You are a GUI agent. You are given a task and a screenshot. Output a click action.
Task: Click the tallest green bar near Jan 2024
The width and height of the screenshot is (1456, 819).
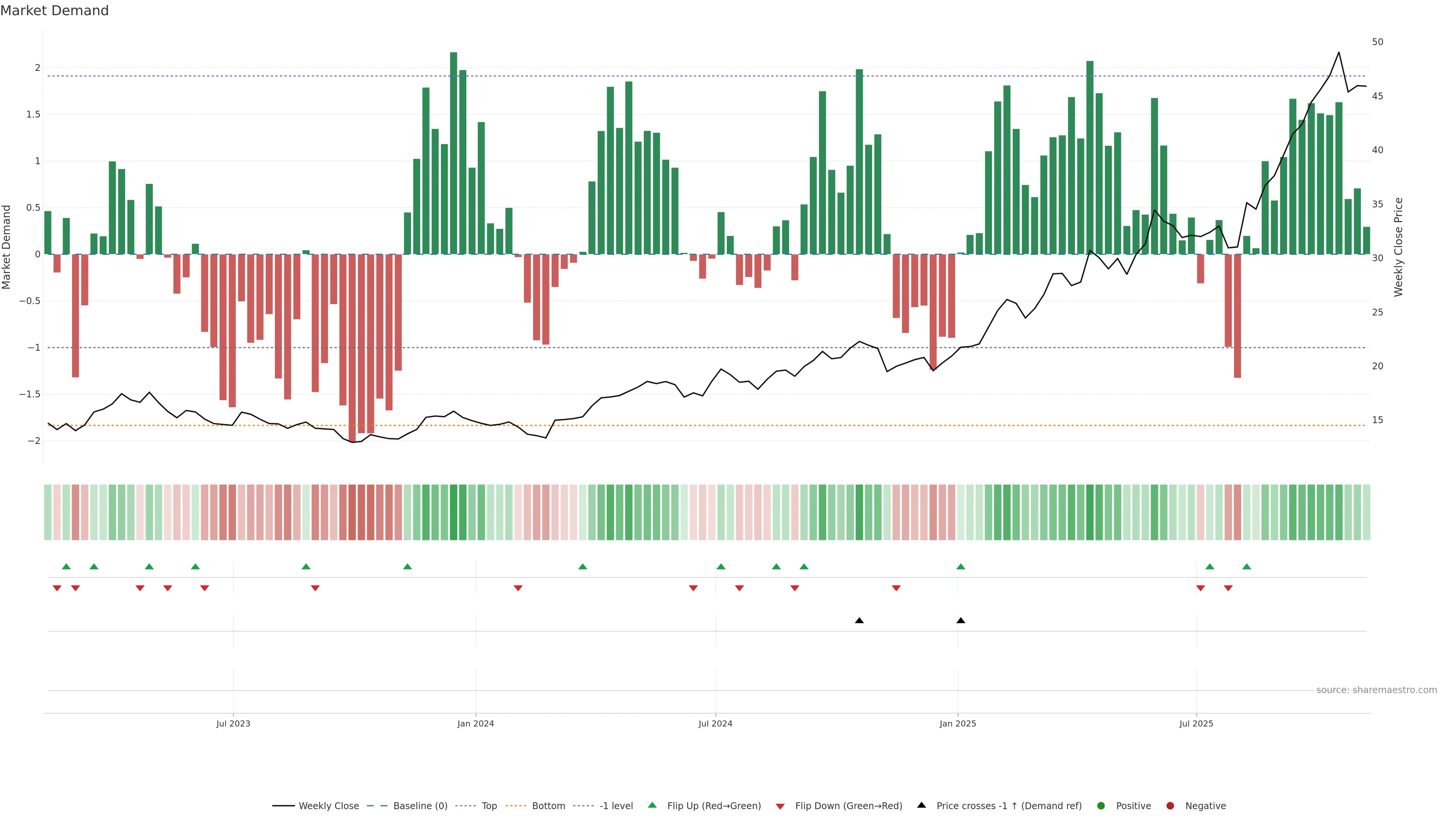[453, 152]
